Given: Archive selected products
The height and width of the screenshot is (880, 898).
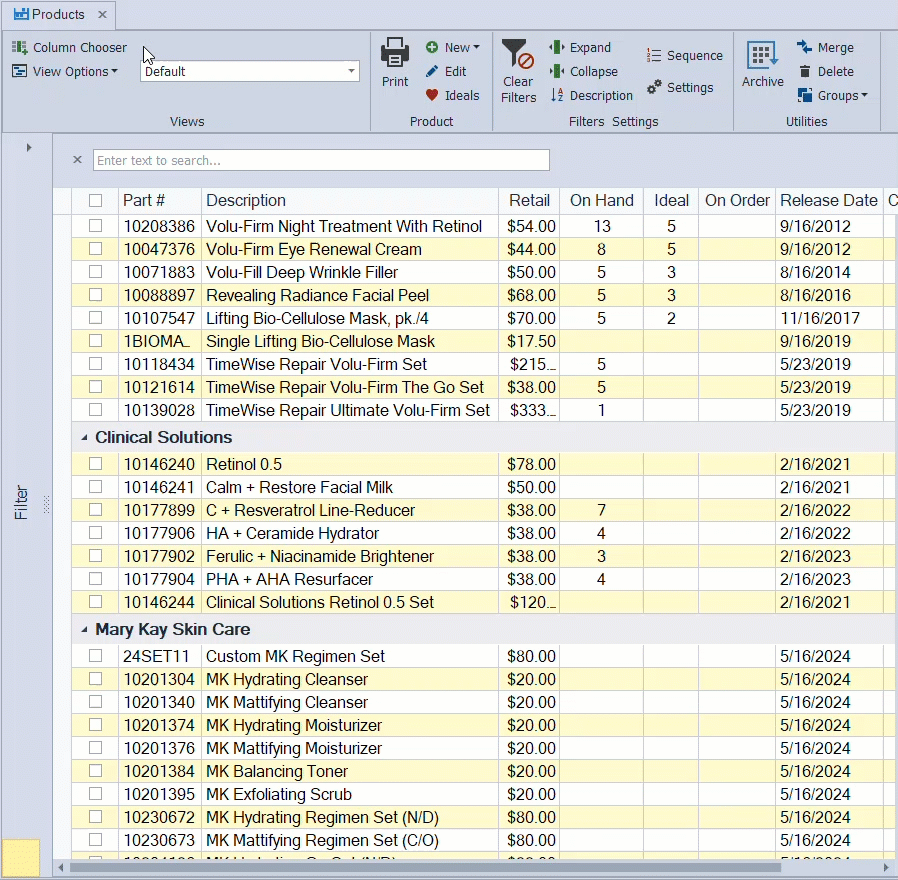Looking at the screenshot, I should coord(762,64).
